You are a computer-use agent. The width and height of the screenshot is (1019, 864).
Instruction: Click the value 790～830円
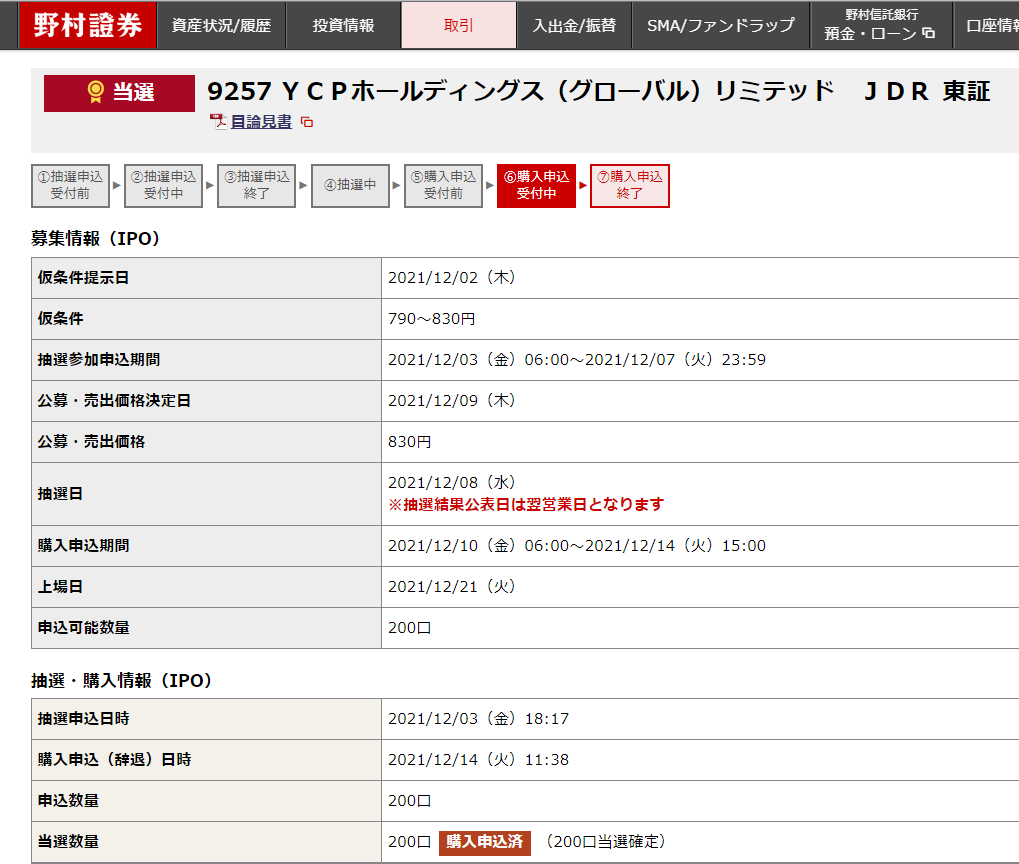tap(432, 319)
